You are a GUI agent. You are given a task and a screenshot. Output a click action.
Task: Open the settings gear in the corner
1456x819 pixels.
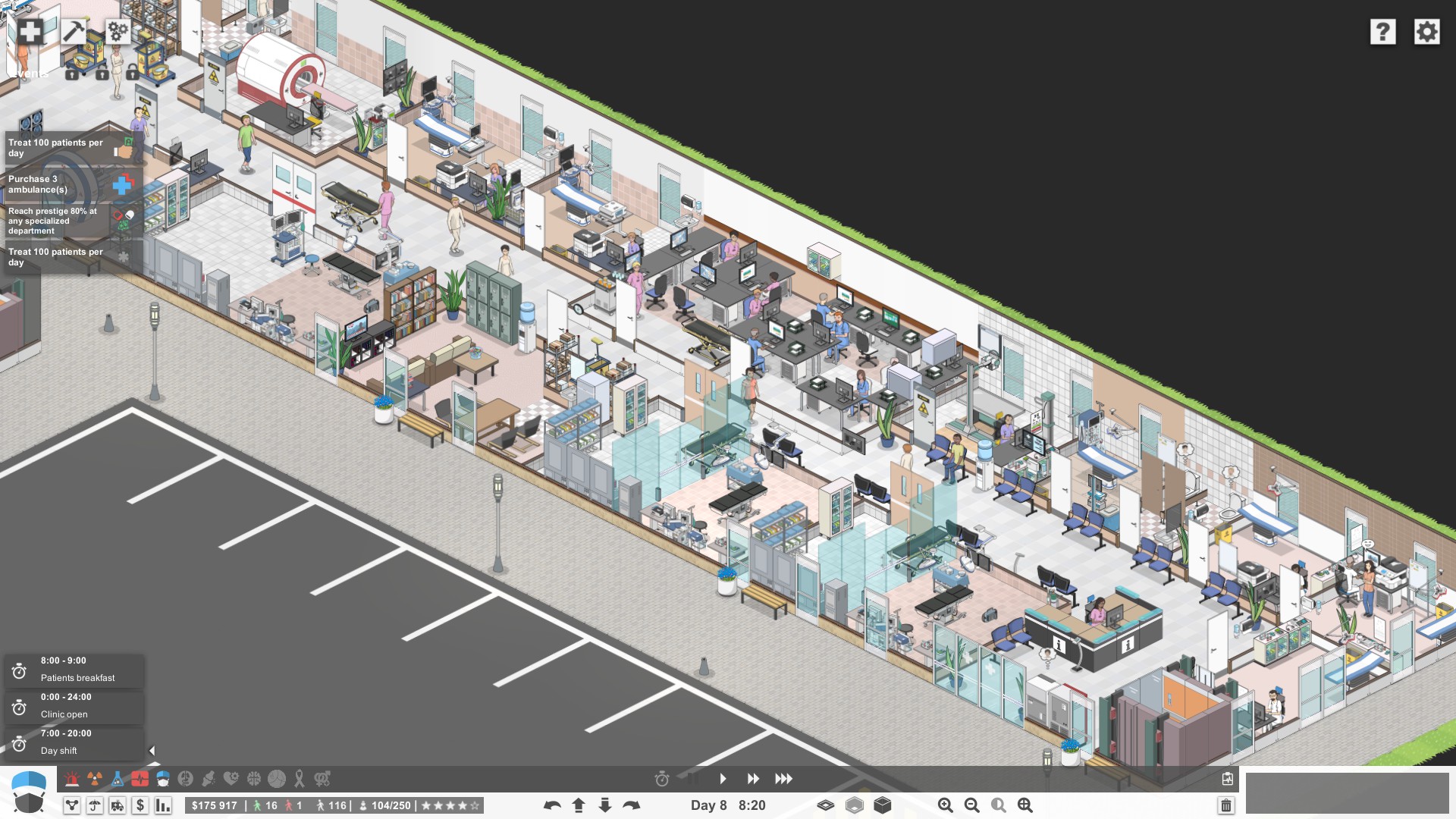[x=1426, y=32]
